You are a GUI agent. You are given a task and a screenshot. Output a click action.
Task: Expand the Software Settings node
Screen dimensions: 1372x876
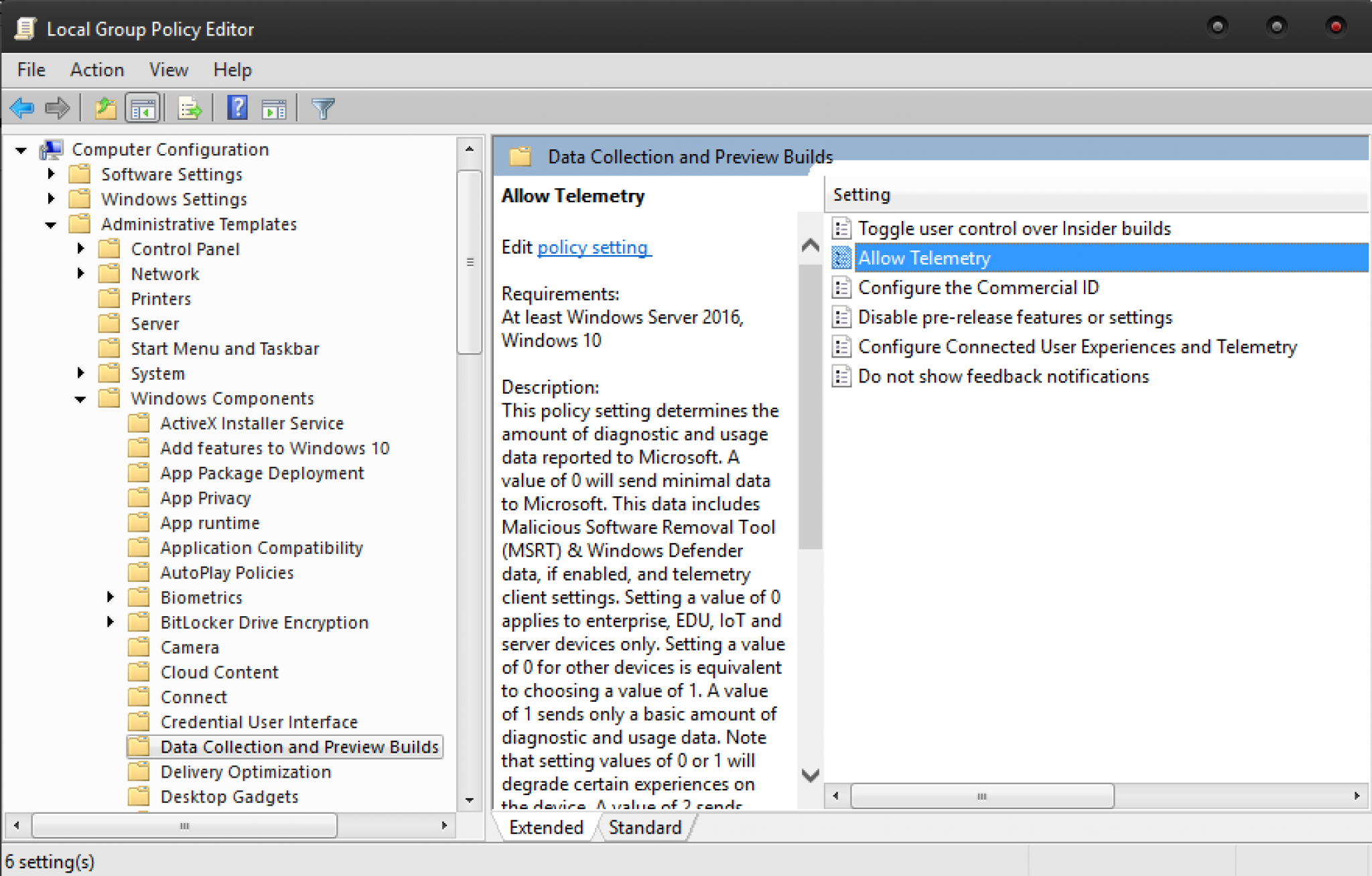tap(51, 174)
